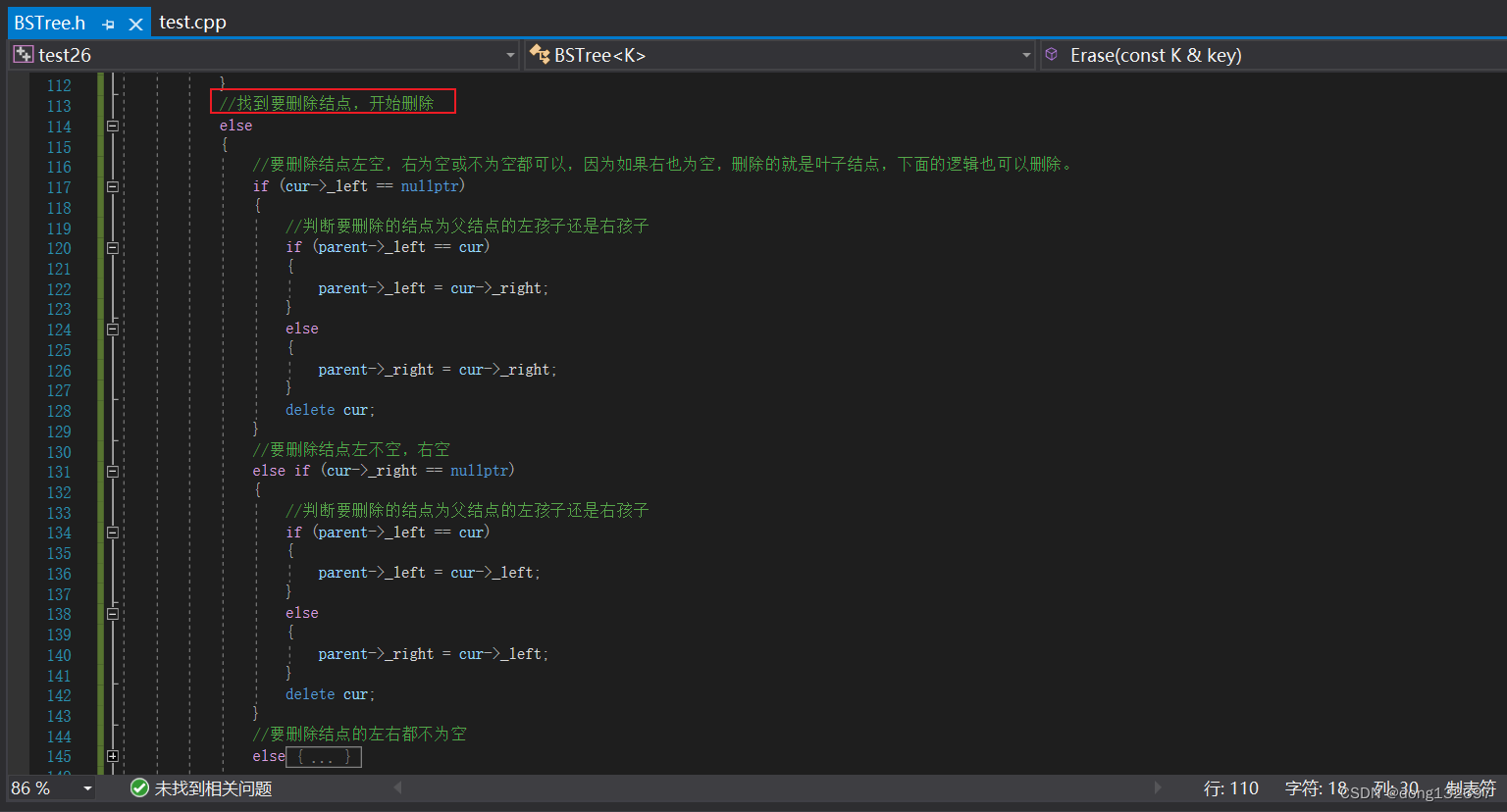
Task: Click the comment on line 119 about 左孩子还是右孩子
Action: coord(467,226)
